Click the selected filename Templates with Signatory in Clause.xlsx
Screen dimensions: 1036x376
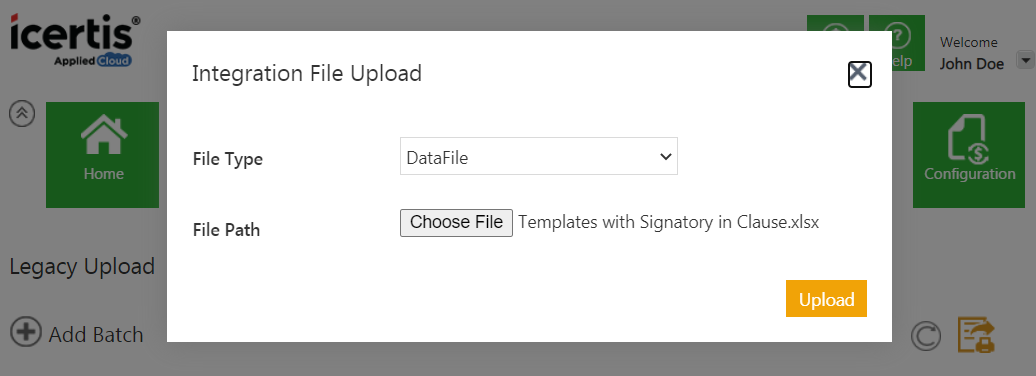[x=669, y=223]
